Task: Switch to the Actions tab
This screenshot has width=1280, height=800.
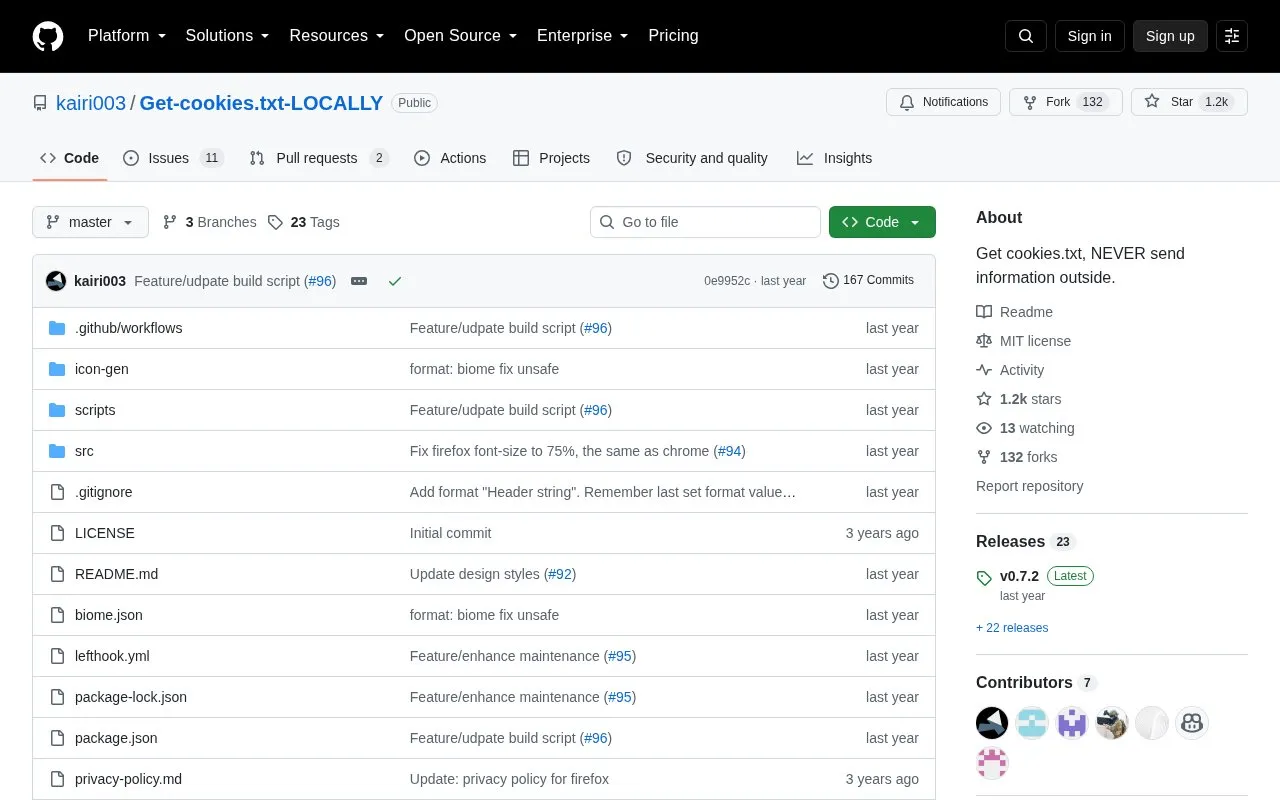Action: point(450,158)
